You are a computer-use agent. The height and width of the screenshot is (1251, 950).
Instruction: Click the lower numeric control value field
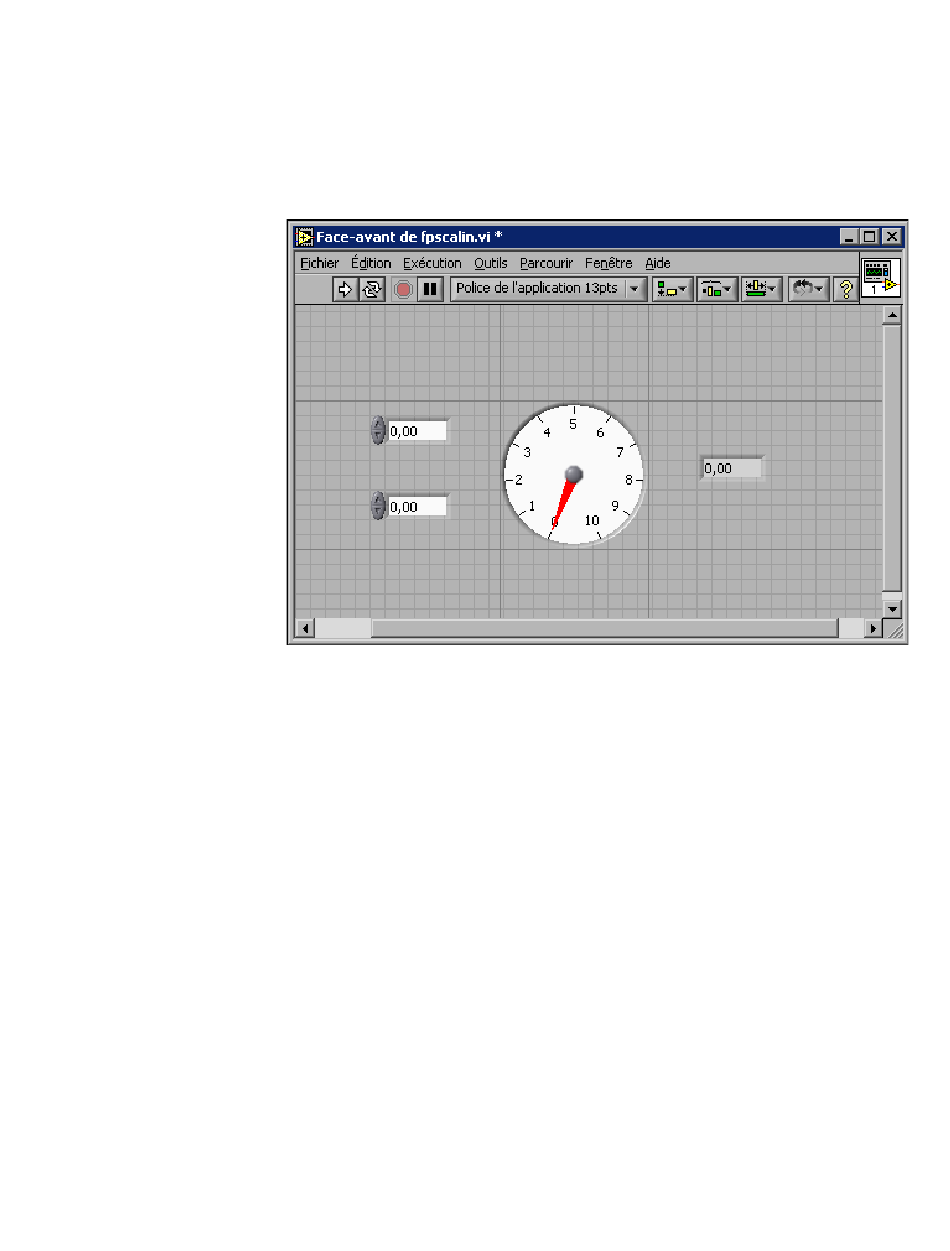(417, 507)
